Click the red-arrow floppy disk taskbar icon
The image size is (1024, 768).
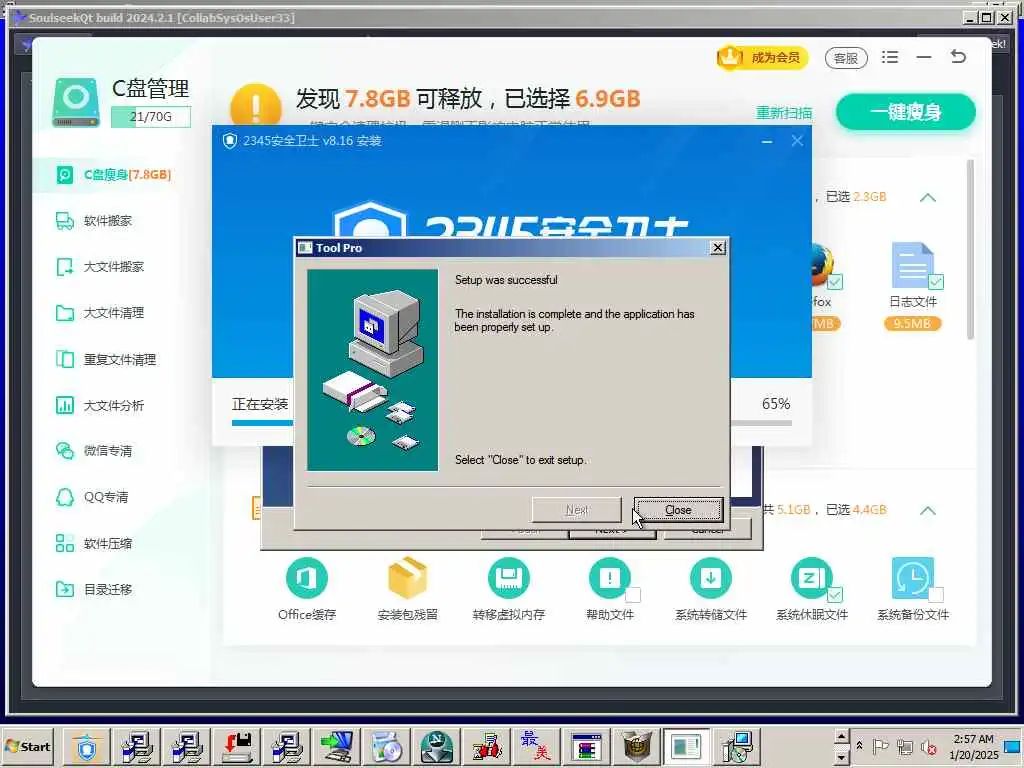(x=236, y=747)
